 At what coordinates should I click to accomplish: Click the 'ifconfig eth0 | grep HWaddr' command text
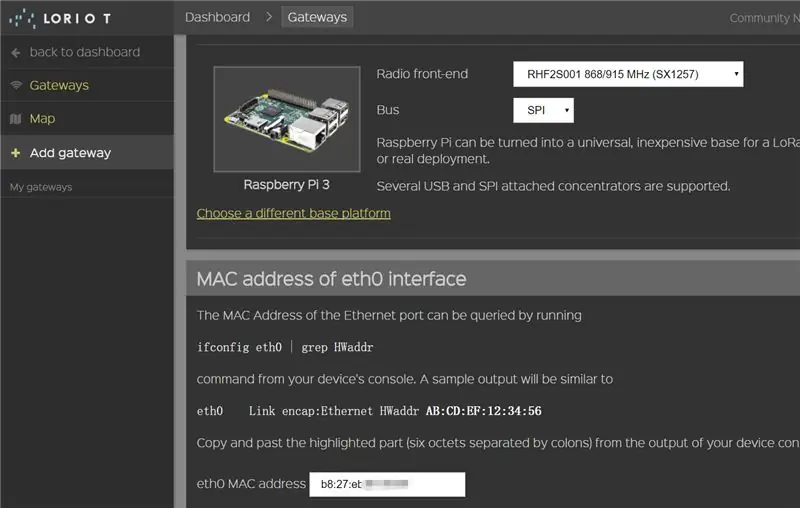[285, 347]
